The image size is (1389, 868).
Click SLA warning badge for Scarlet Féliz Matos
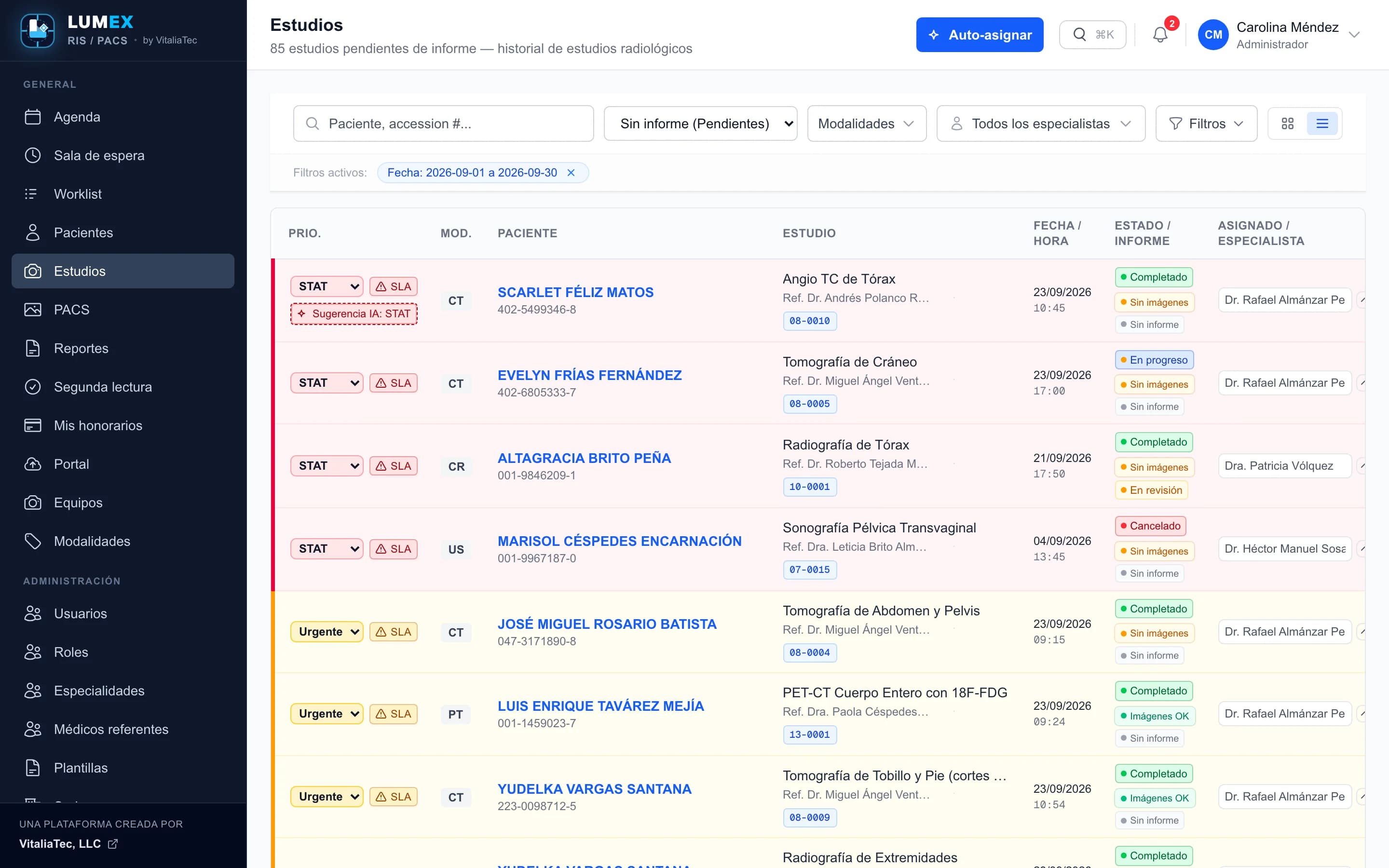pyautogui.click(x=394, y=286)
